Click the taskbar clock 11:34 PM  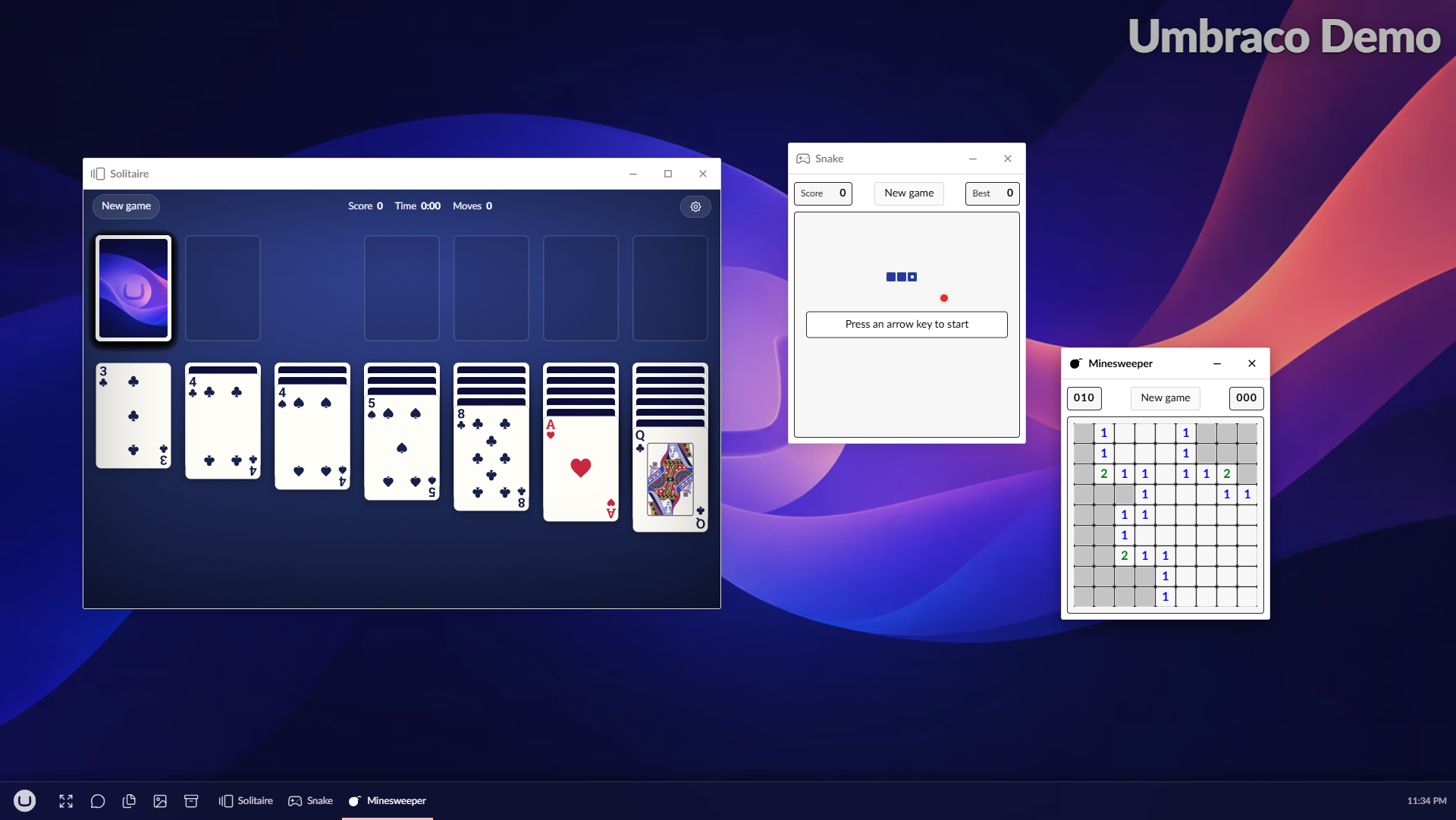click(1427, 801)
